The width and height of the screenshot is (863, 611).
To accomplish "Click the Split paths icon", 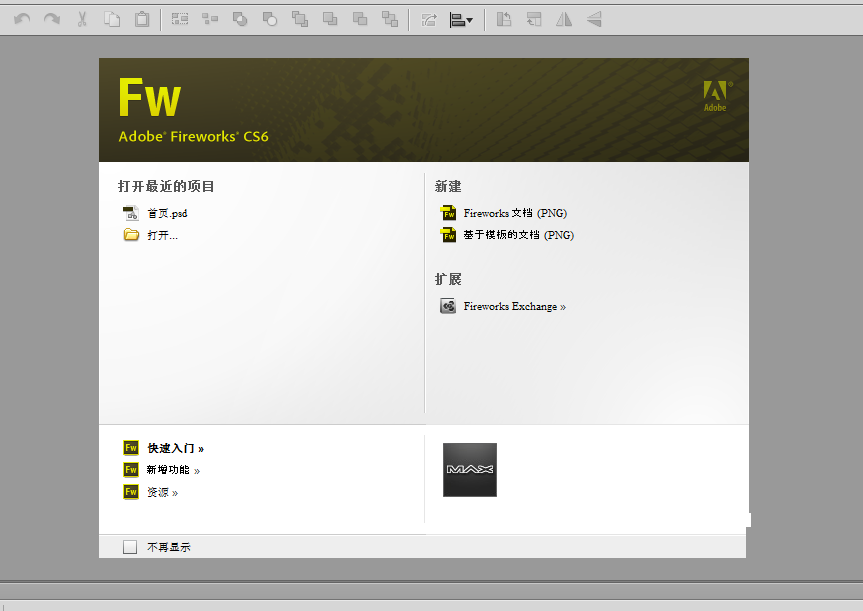I will (270, 19).
